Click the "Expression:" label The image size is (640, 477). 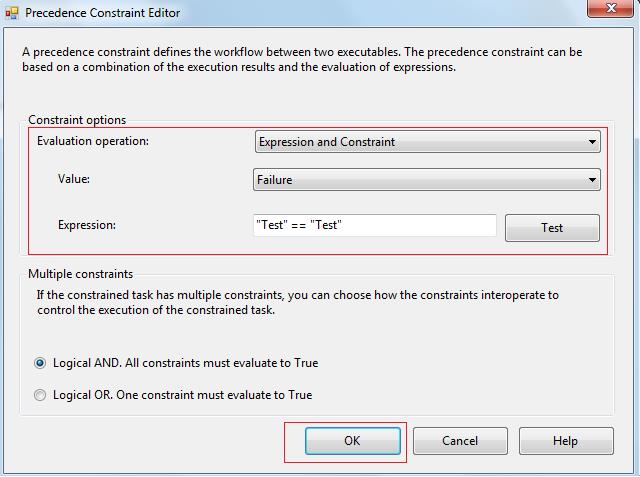[86, 225]
